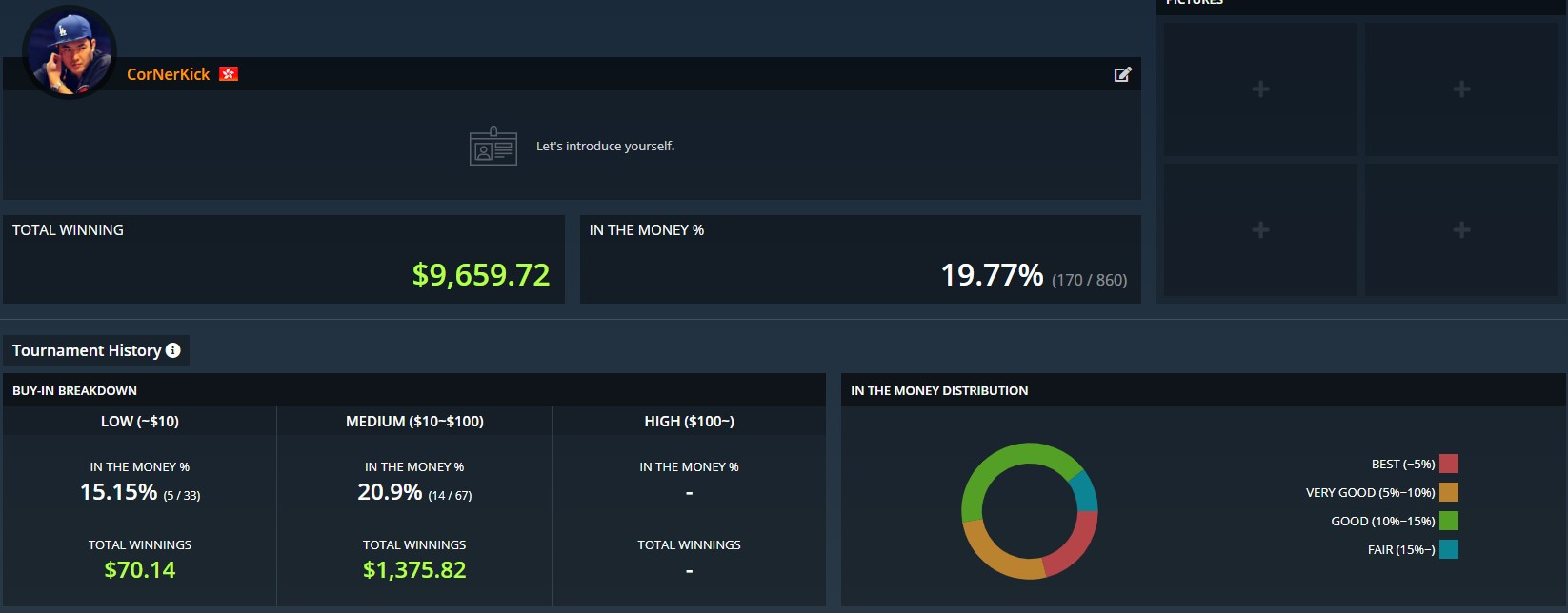Click the (5 / 33) low buy-in count
1568x613 pixels.
click(x=182, y=495)
